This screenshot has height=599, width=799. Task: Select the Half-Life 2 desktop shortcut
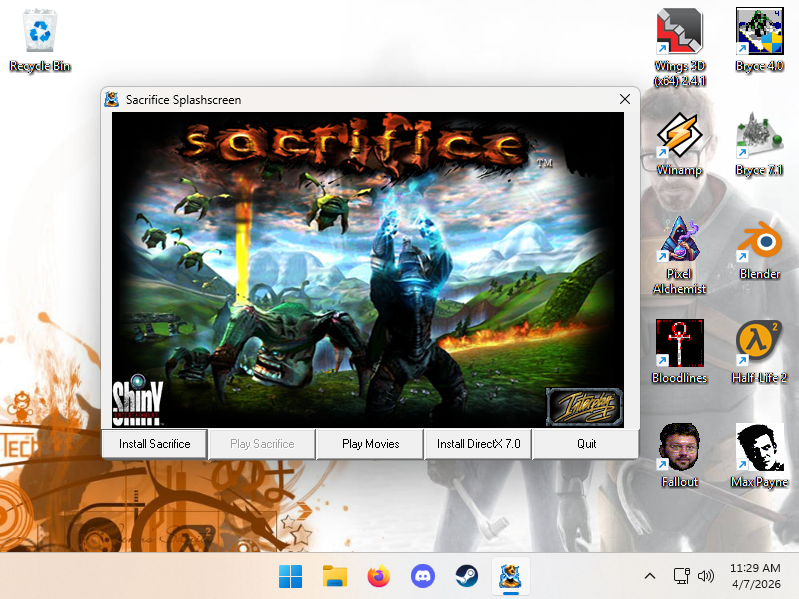(x=759, y=351)
